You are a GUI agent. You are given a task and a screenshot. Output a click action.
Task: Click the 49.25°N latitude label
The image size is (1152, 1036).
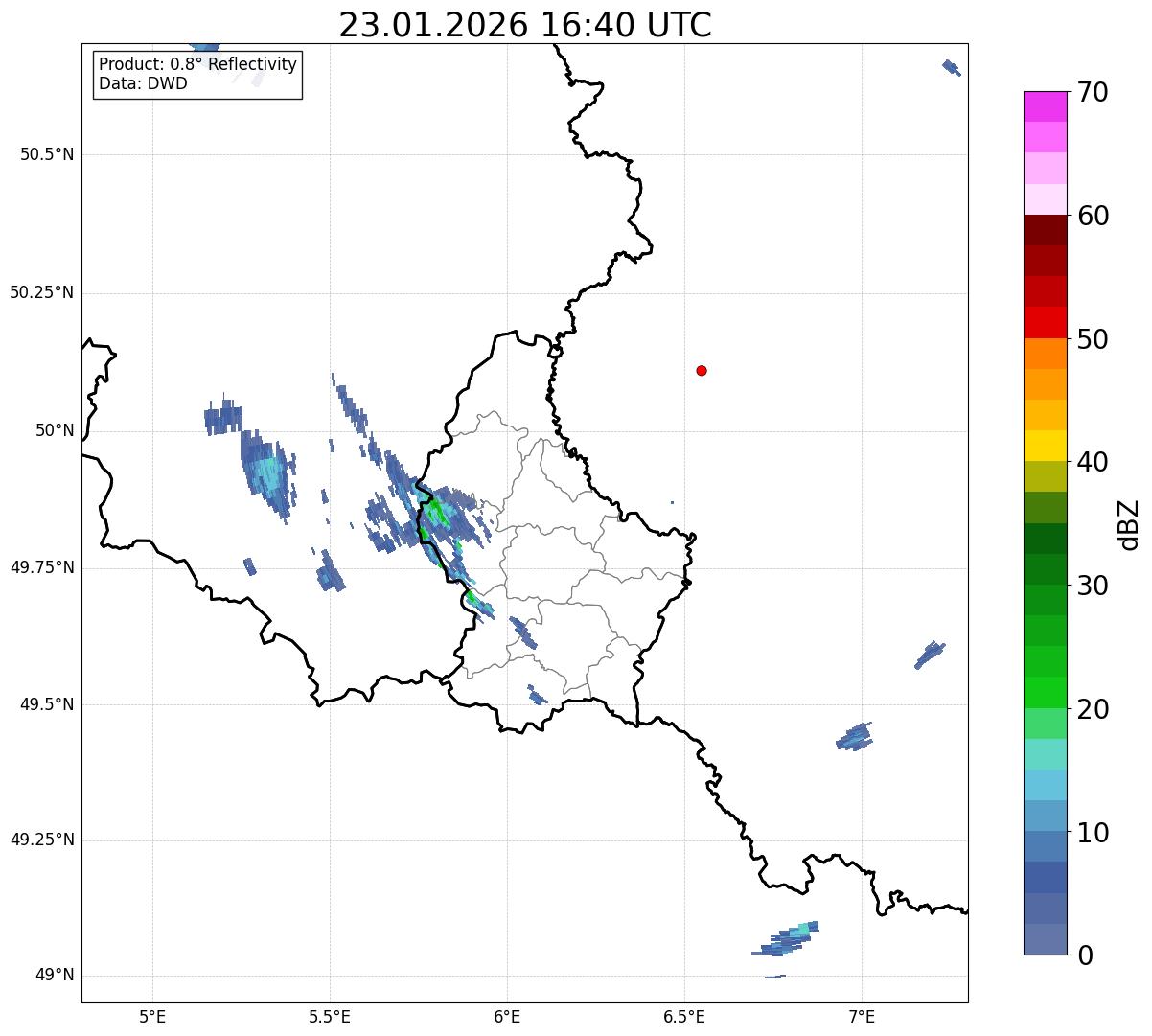(x=42, y=840)
